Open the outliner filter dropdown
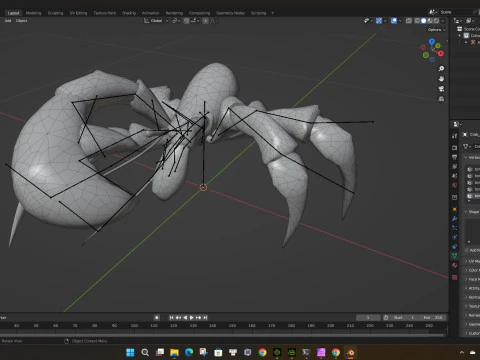The width and height of the screenshot is (480, 360). pos(469,21)
